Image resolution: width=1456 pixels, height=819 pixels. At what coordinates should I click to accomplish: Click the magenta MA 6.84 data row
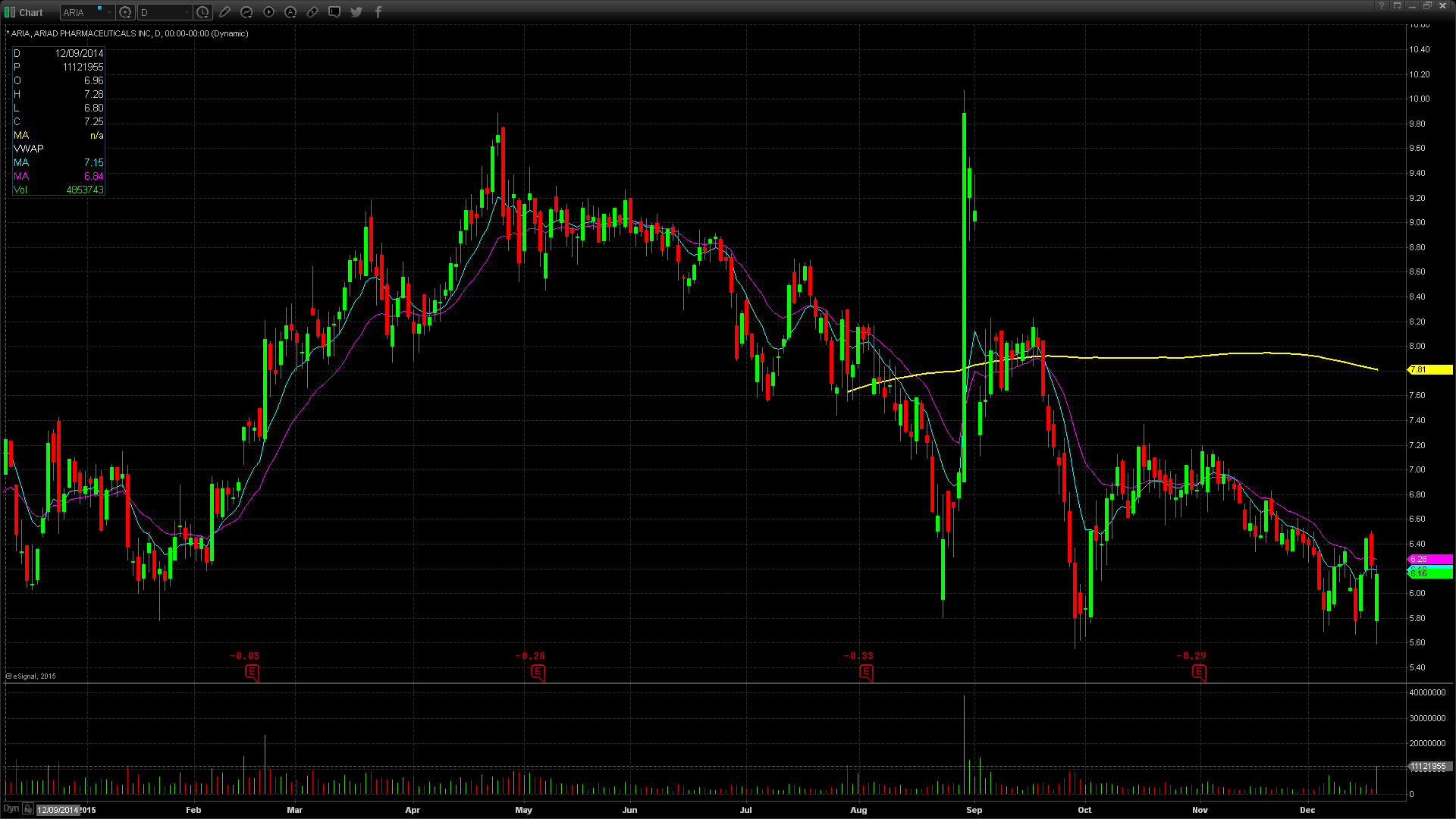pos(58,176)
